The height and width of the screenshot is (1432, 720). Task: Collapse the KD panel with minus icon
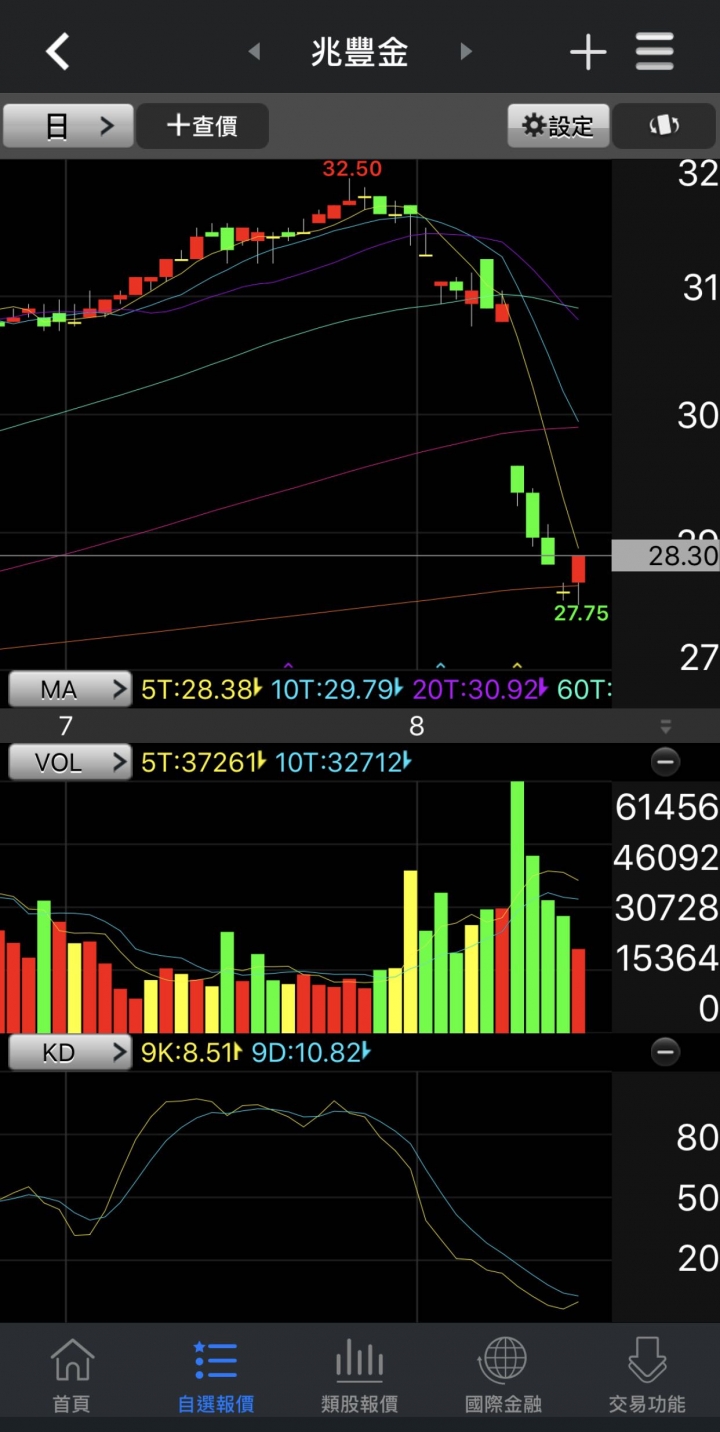tap(665, 1052)
